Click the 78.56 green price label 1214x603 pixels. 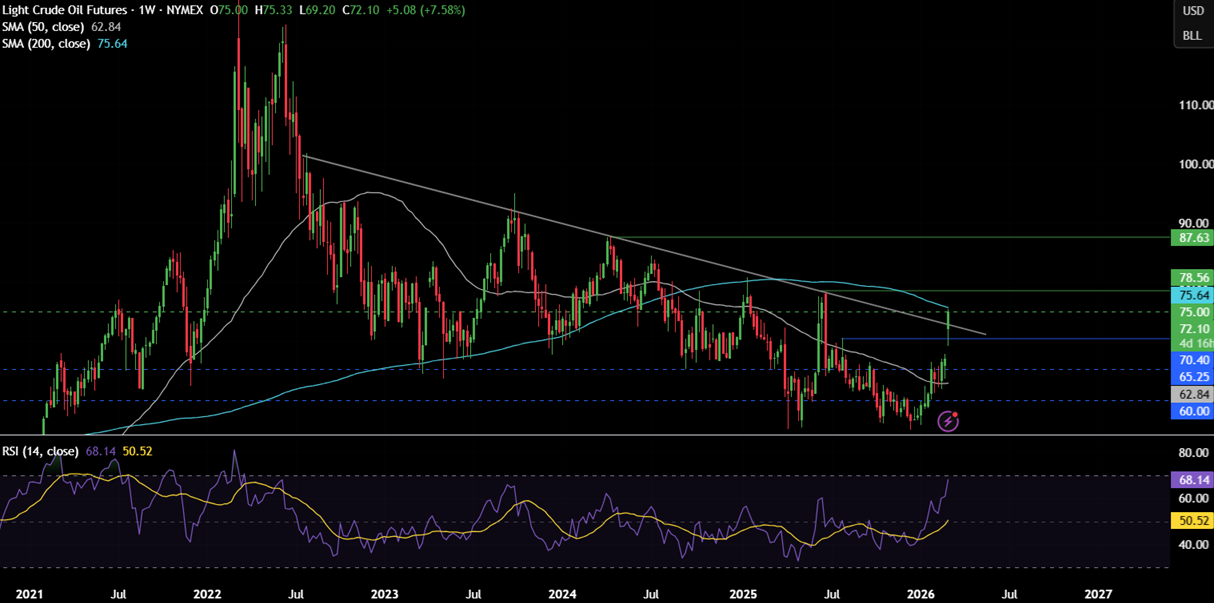coord(1194,278)
